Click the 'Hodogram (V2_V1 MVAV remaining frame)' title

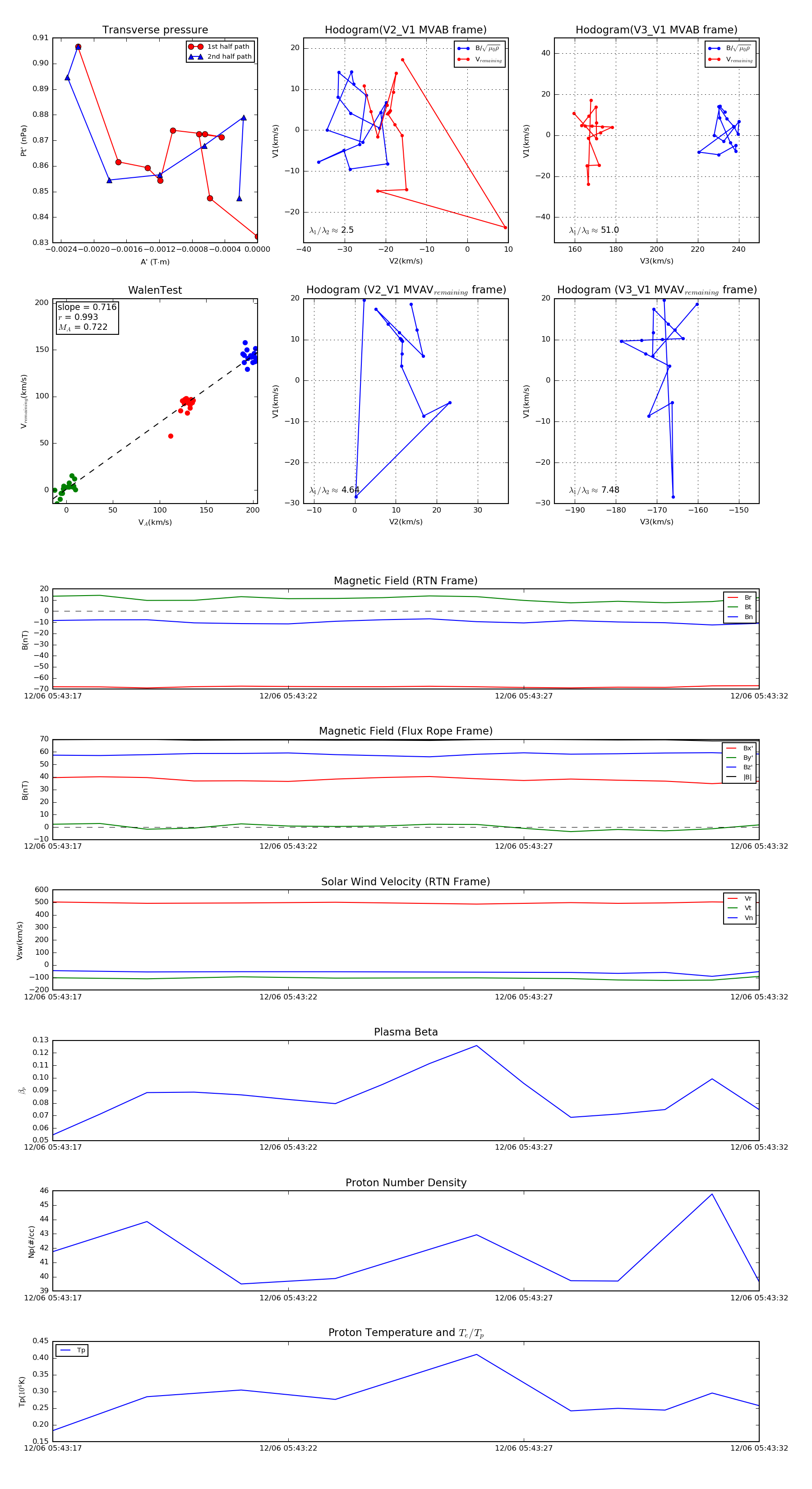click(x=406, y=290)
